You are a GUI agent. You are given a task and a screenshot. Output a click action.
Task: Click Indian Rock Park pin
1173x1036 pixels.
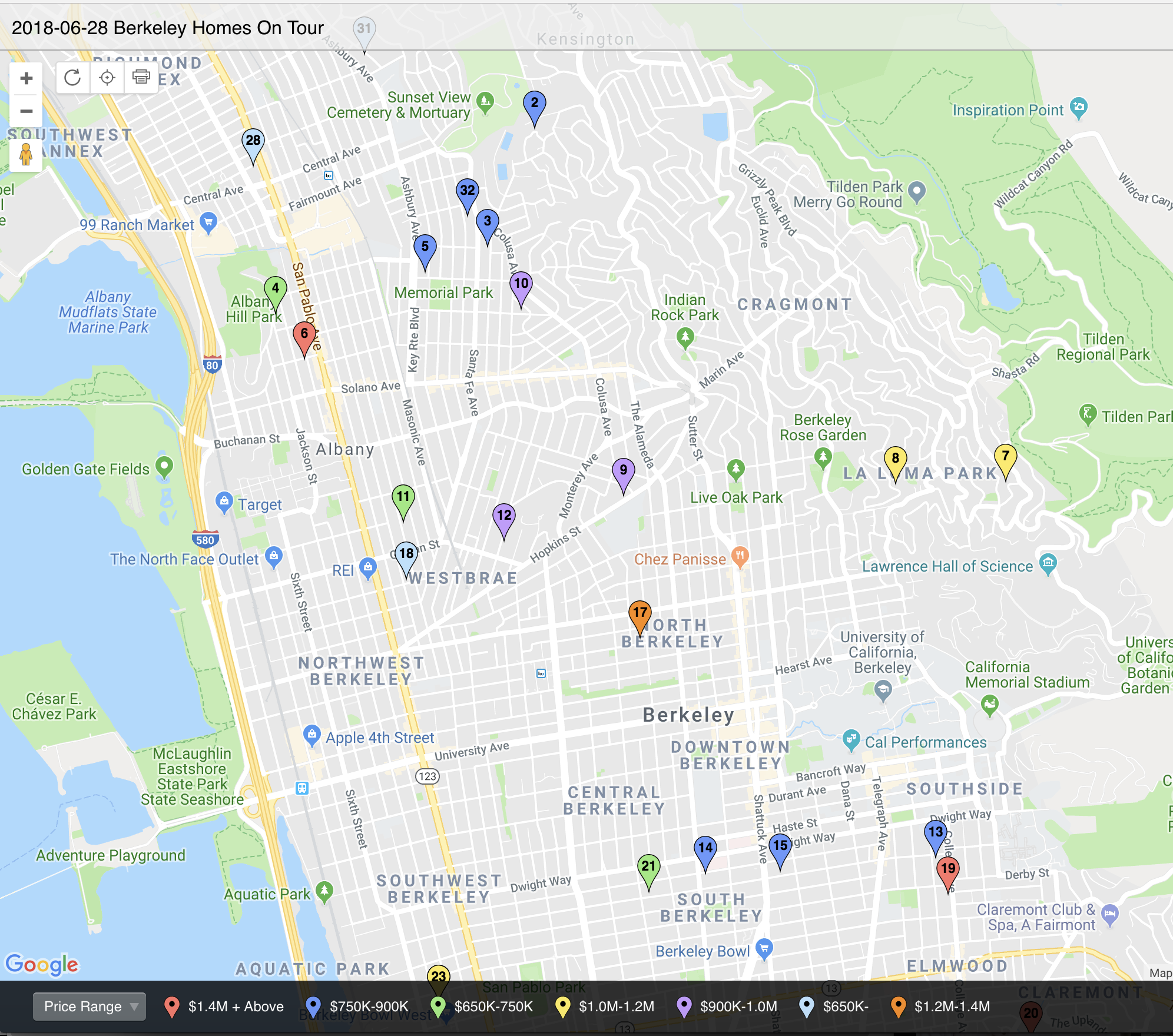tap(685, 338)
